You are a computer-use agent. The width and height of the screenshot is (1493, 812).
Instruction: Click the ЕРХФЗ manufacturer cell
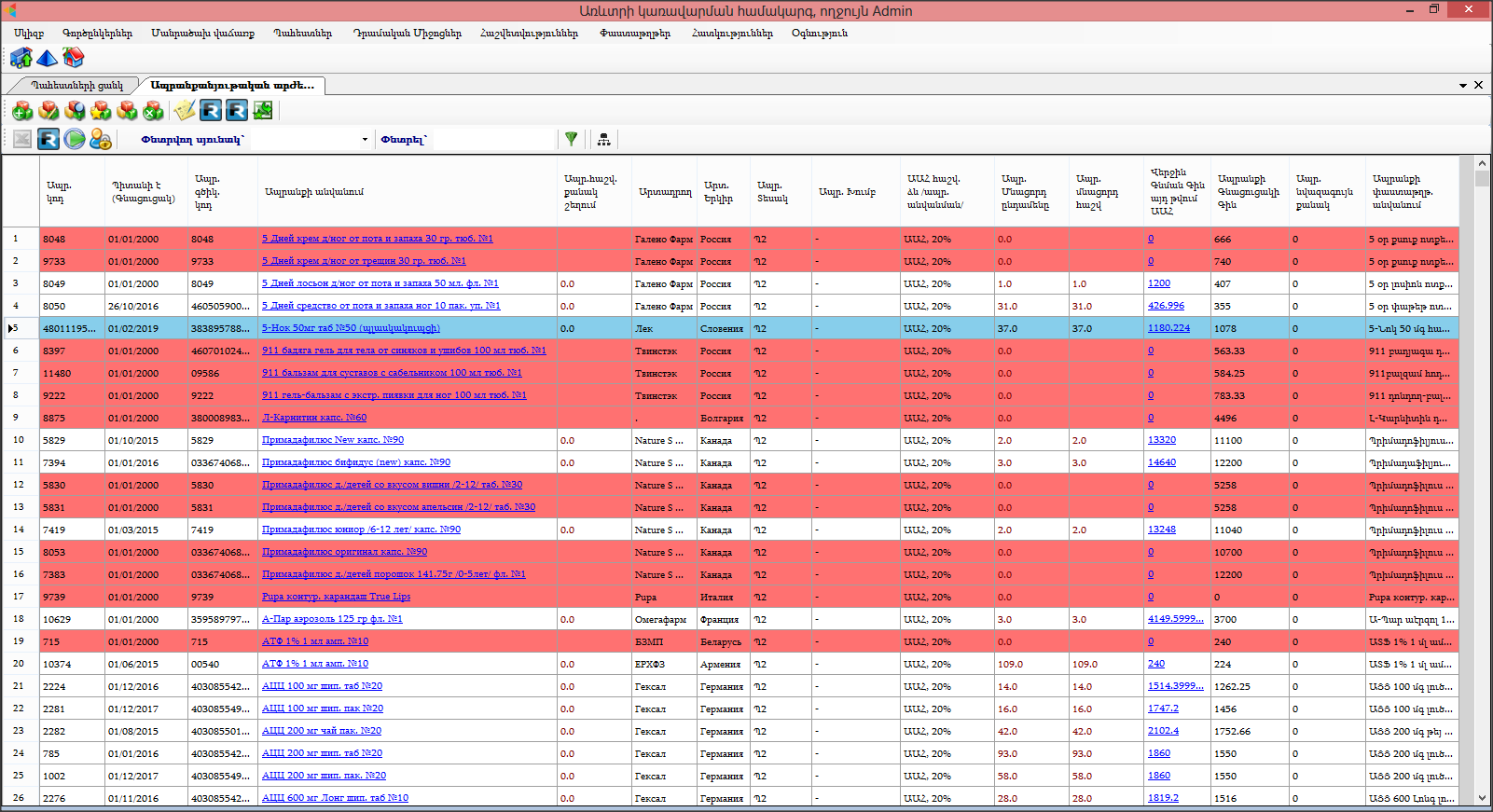[x=664, y=664]
